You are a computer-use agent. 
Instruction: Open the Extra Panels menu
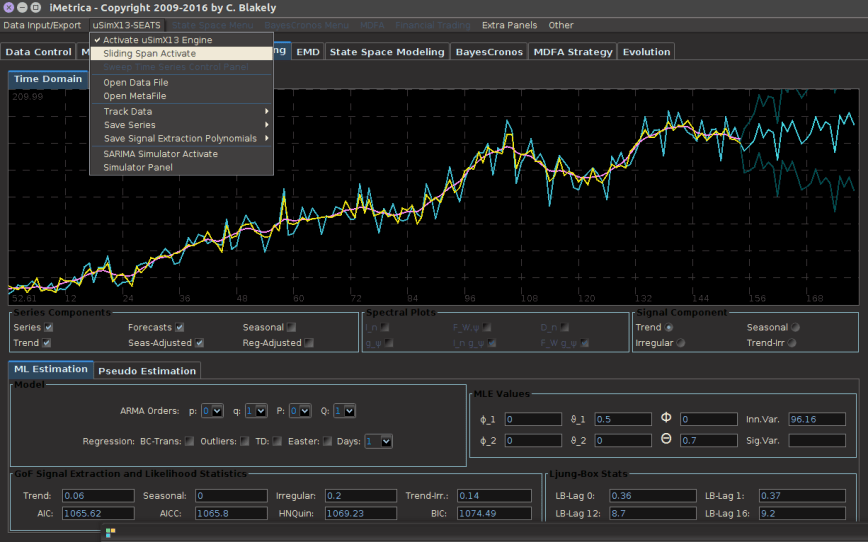(508, 25)
